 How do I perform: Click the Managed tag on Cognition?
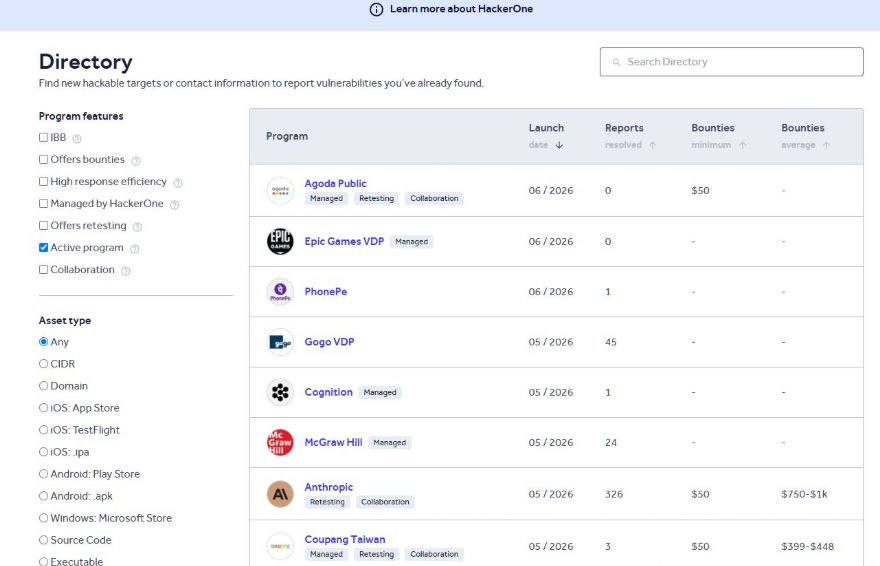pos(380,393)
